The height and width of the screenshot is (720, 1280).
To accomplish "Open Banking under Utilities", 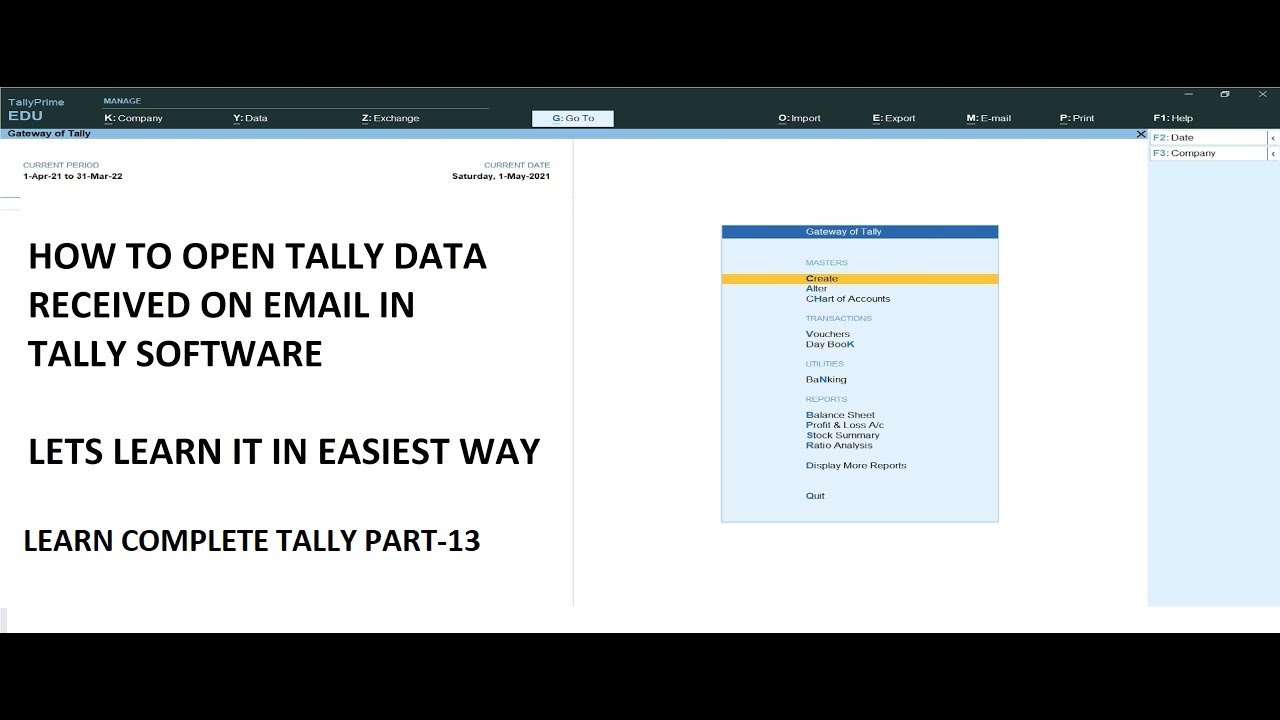I will click(x=826, y=380).
